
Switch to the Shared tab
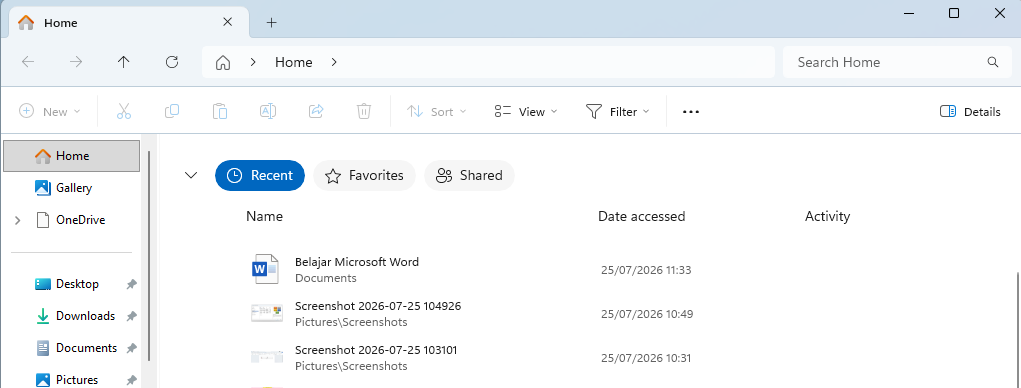tap(469, 175)
